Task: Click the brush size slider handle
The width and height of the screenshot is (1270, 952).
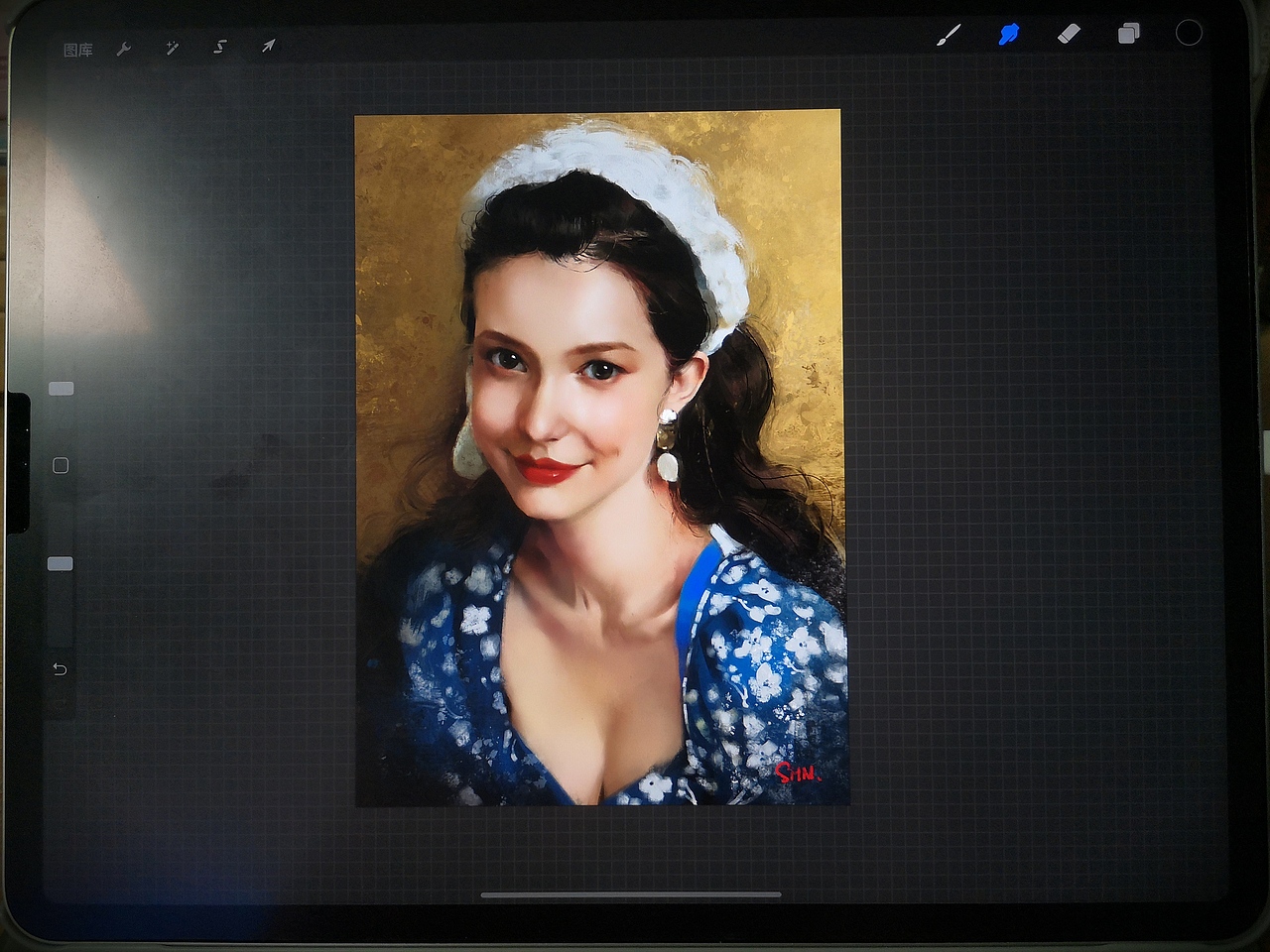Action: (62, 389)
